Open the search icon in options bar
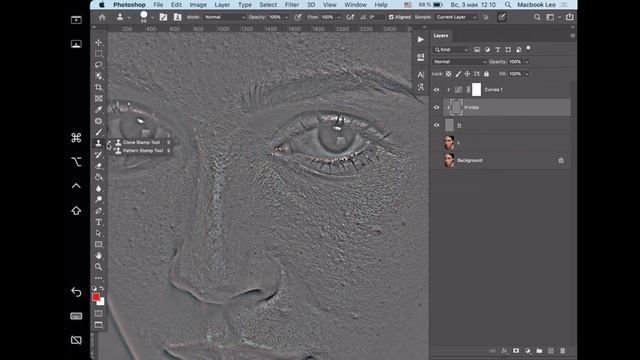 click(537, 17)
